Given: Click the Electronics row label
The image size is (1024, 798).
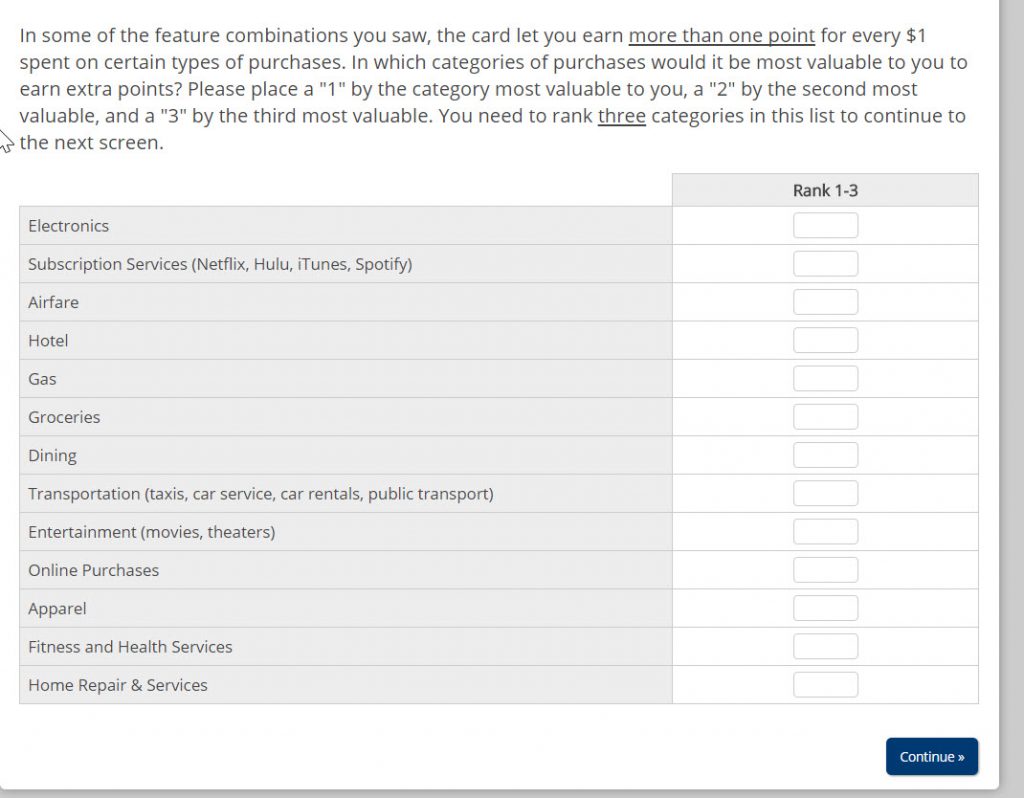Looking at the screenshot, I should point(69,226).
